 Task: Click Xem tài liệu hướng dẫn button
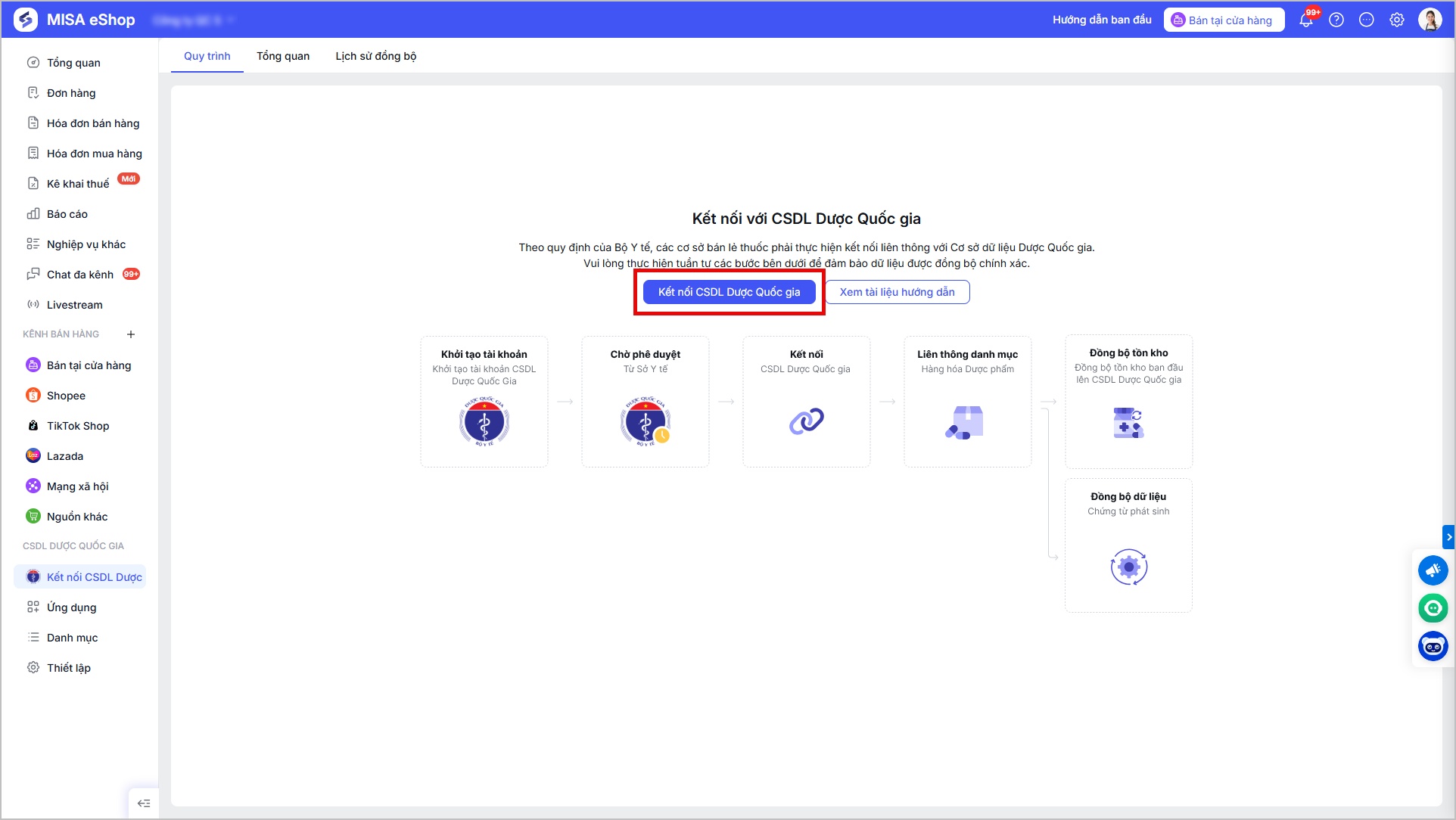897,292
